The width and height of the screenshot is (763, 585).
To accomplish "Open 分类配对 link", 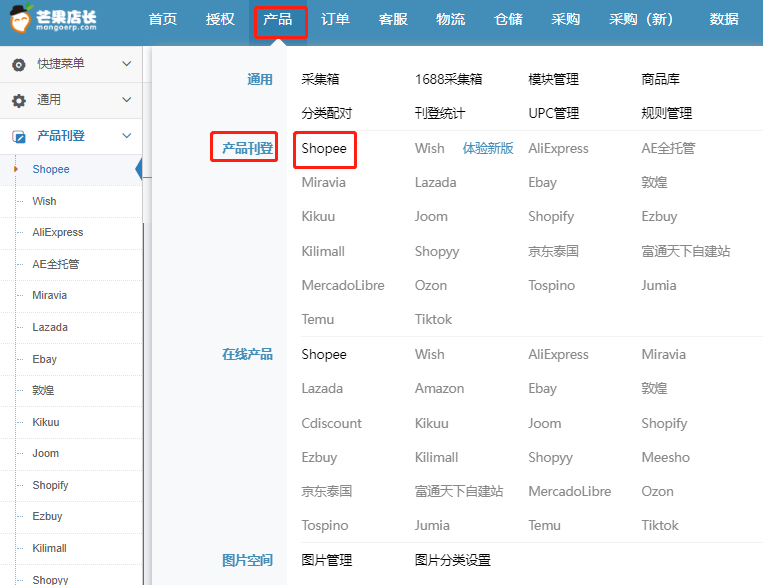I will 327,113.
